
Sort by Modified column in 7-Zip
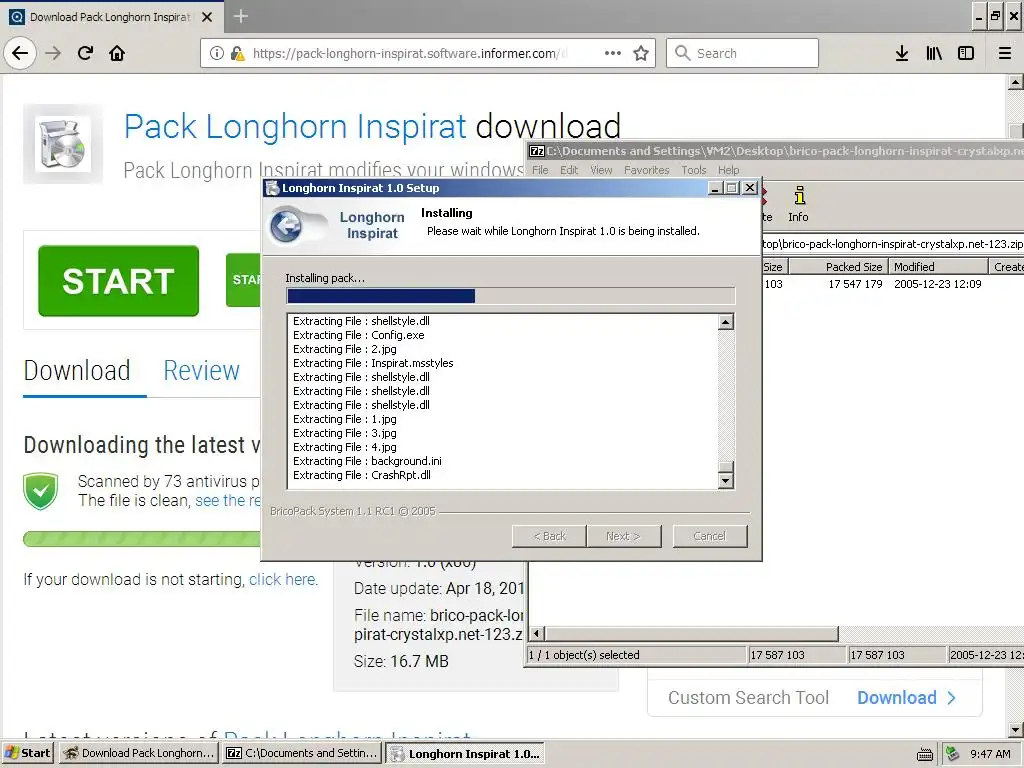coord(937,266)
